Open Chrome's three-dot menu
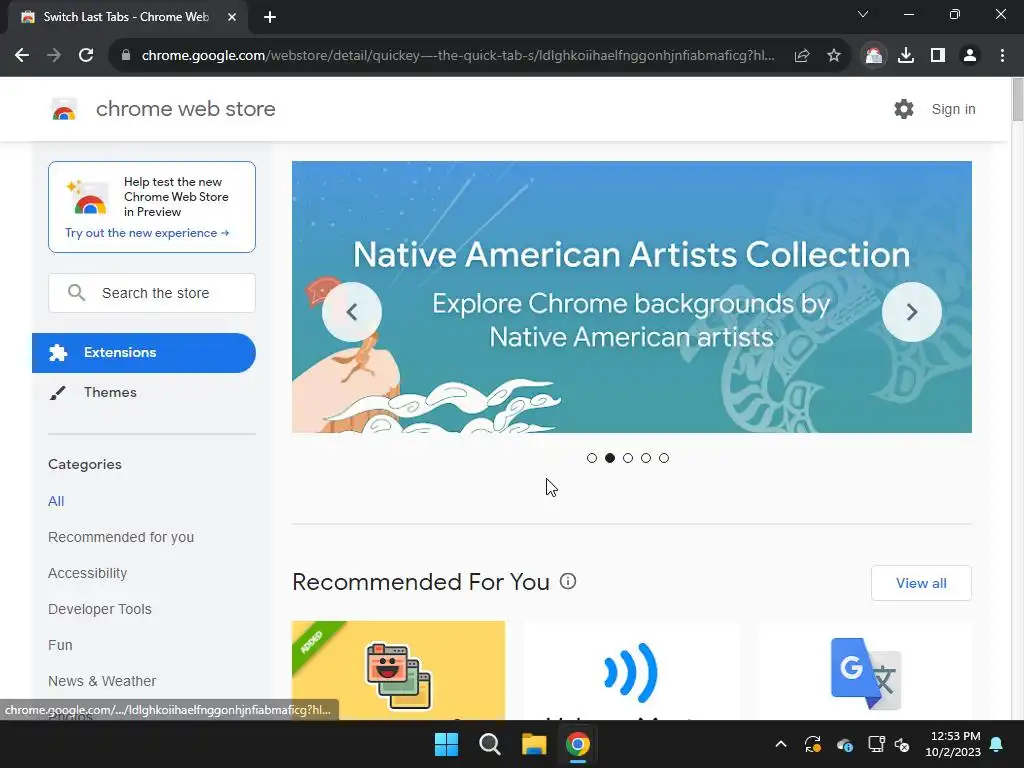This screenshot has width=1024, height=768. coord(1002,56)
